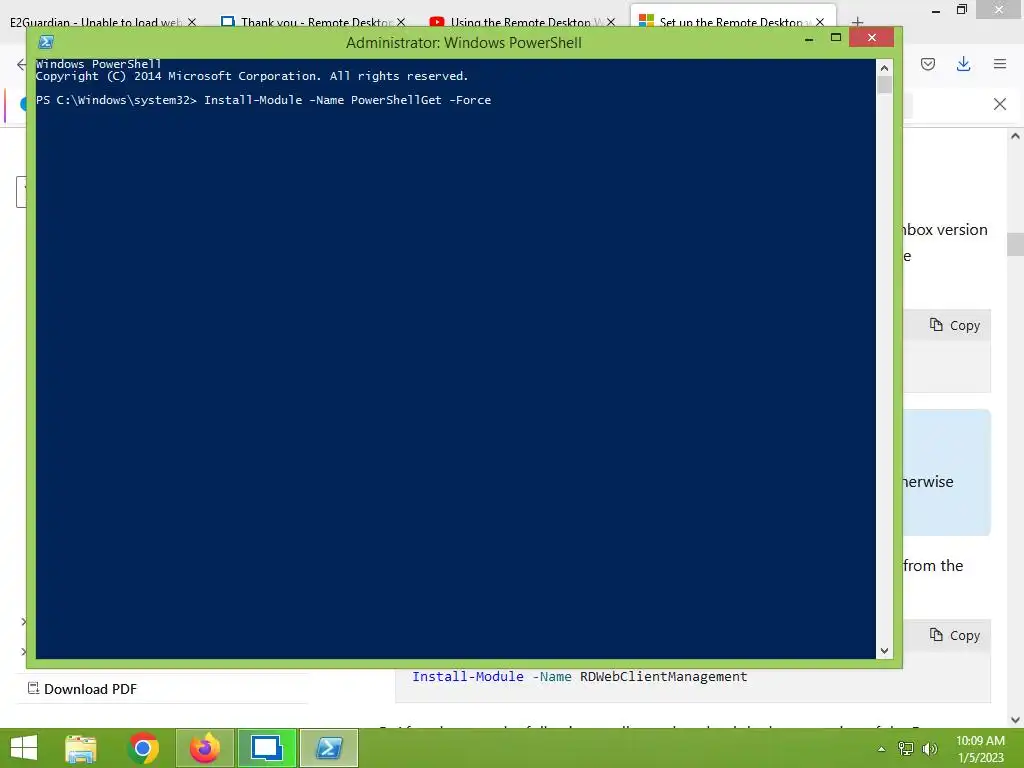
Task: Close the Administrator PowerShell window
Action: tap(872, 38)
